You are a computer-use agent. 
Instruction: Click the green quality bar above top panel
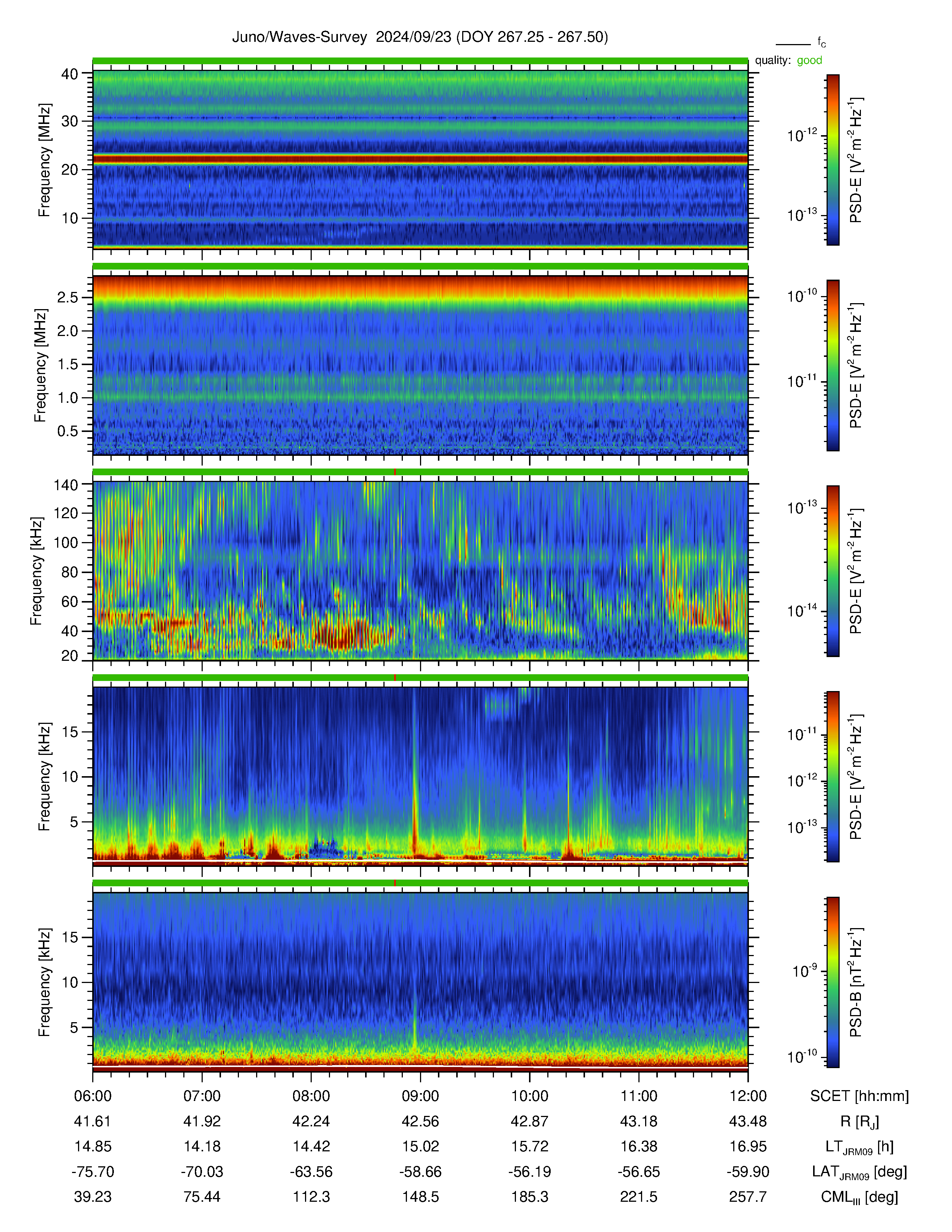[x=420, y=60]
